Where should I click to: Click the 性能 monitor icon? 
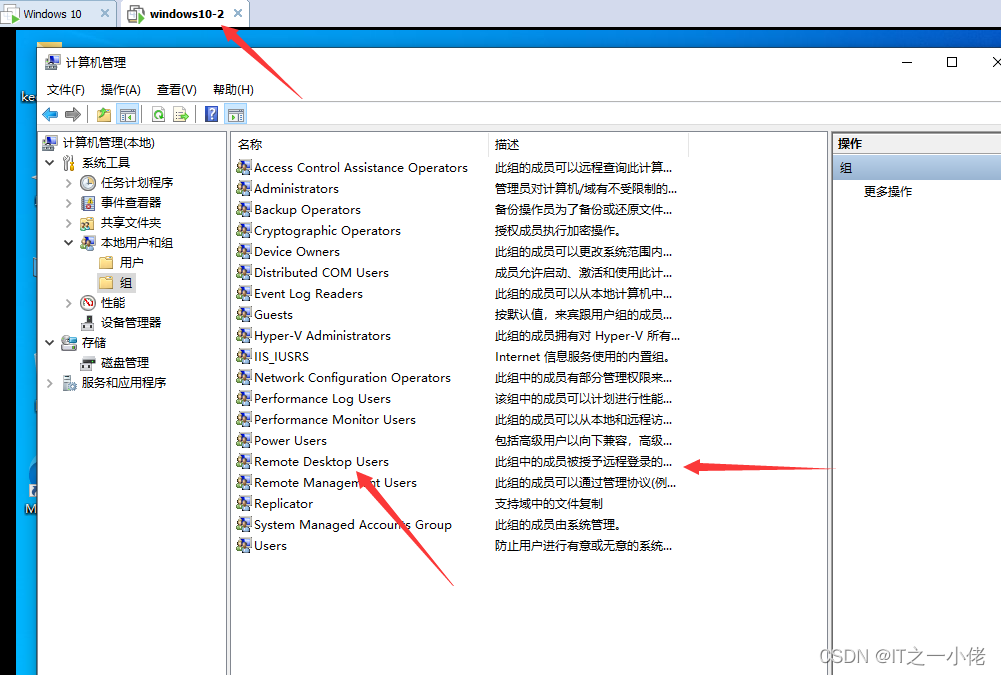tap(88, 303)
